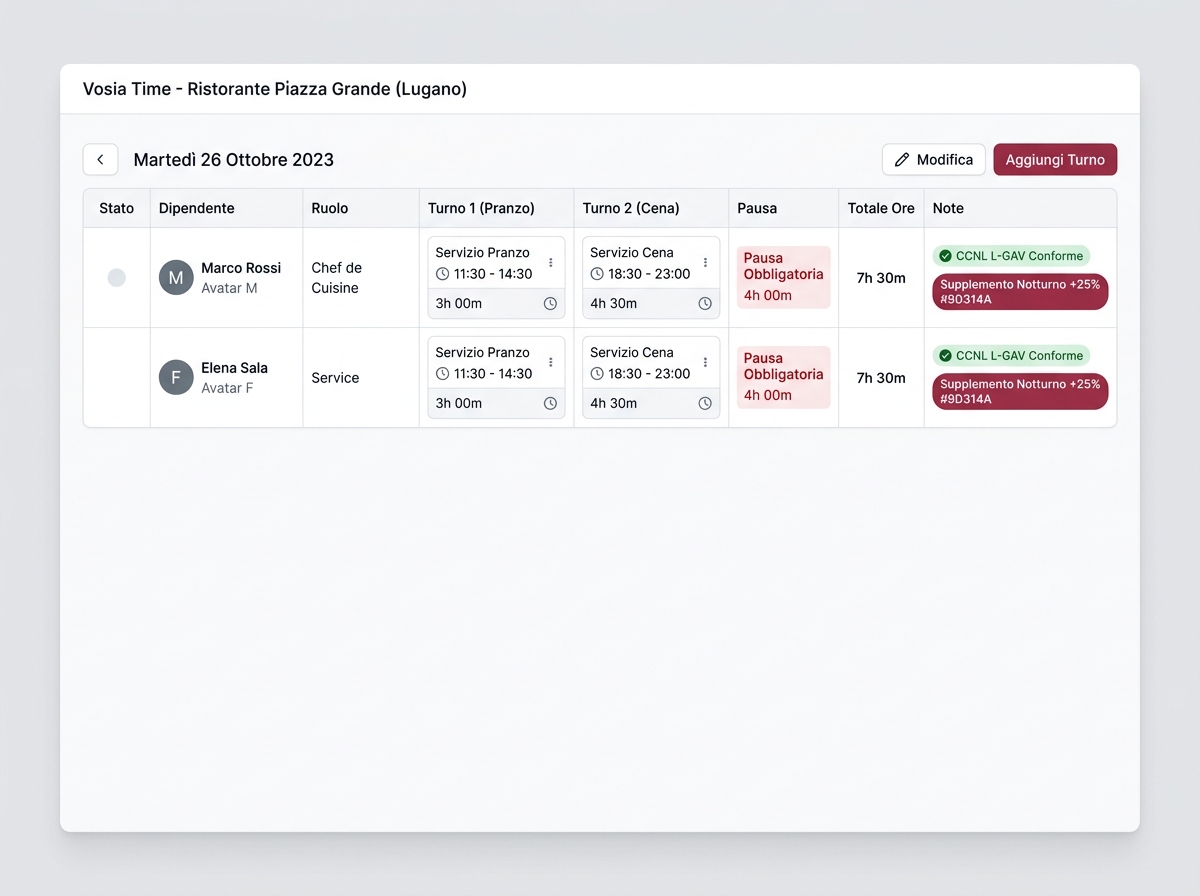Select the Turno 1 (Pranzo) column header
The image size is (1200, 896).
click(x=481, y=208)
